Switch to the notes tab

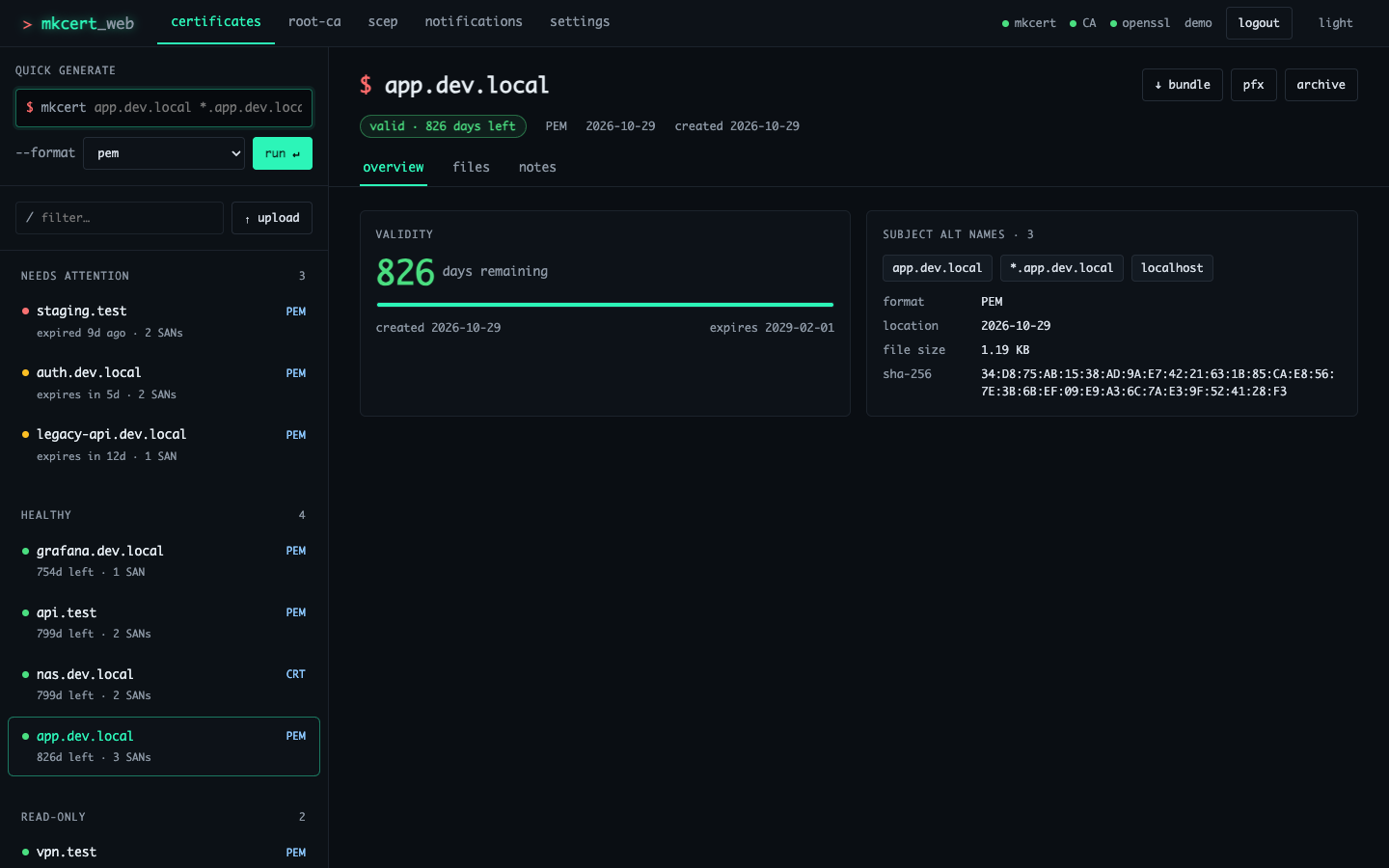pyautogui.click(x=537, y=168)
